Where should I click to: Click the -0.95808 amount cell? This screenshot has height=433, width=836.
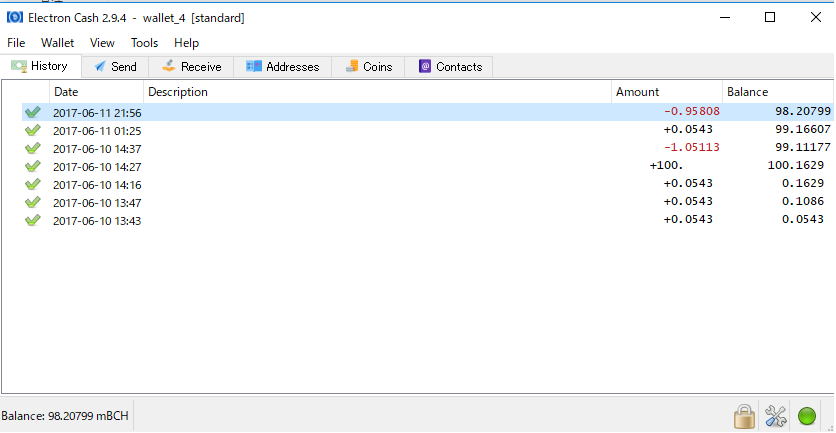tap(692, 111)
